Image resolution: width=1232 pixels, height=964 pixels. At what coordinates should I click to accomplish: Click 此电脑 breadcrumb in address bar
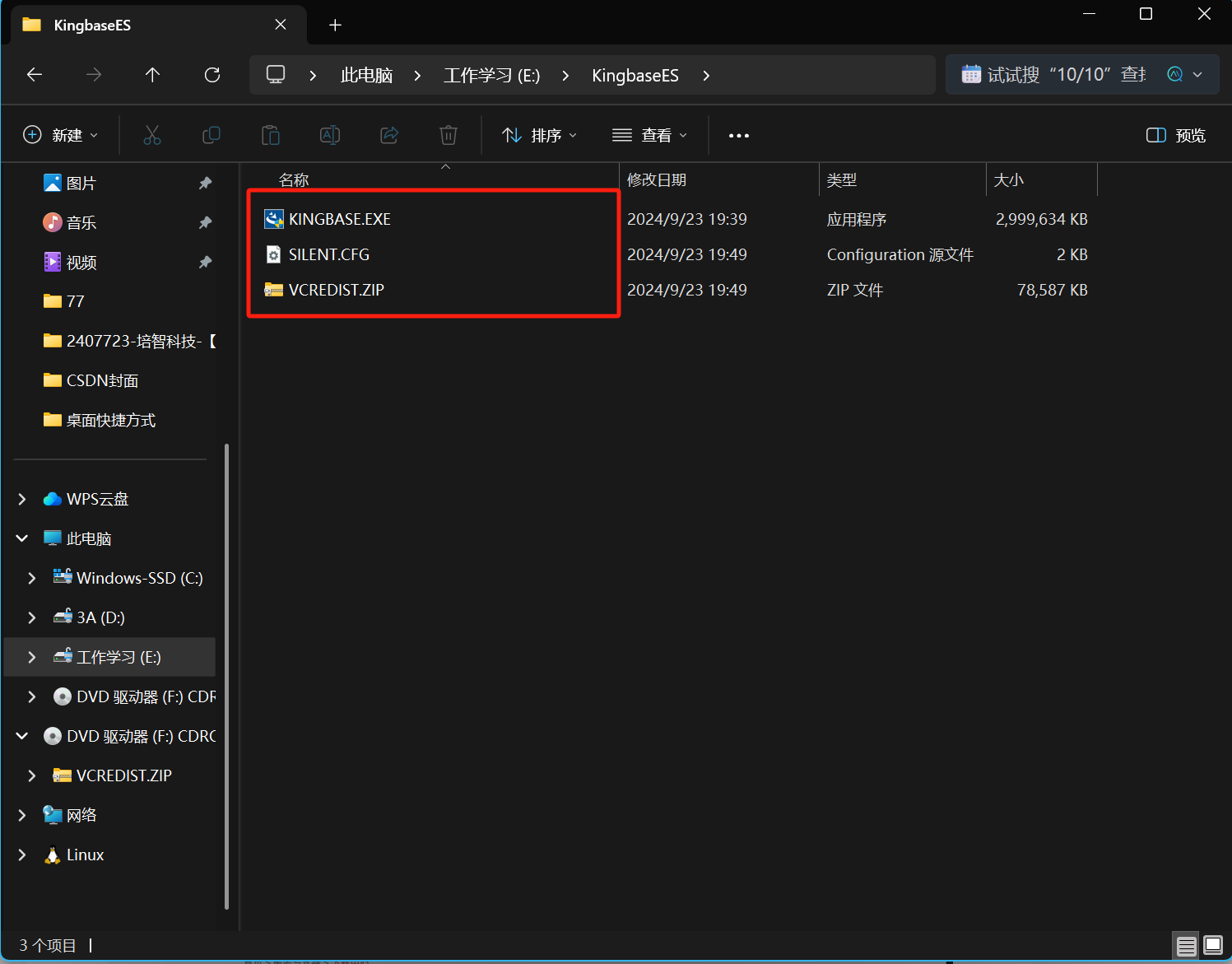tap(367, 76)
